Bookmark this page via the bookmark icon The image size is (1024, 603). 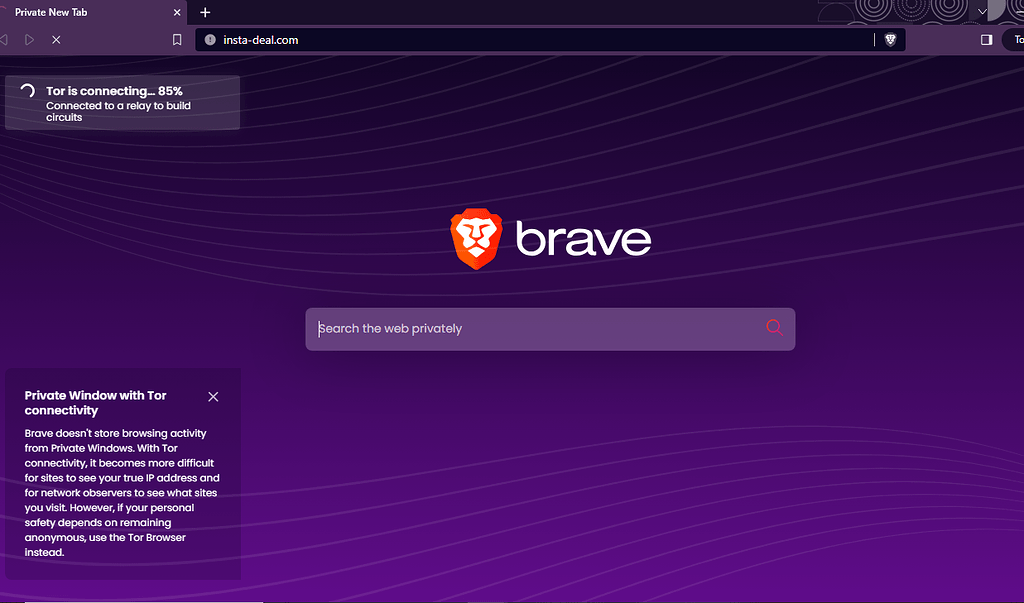[177, 39]
